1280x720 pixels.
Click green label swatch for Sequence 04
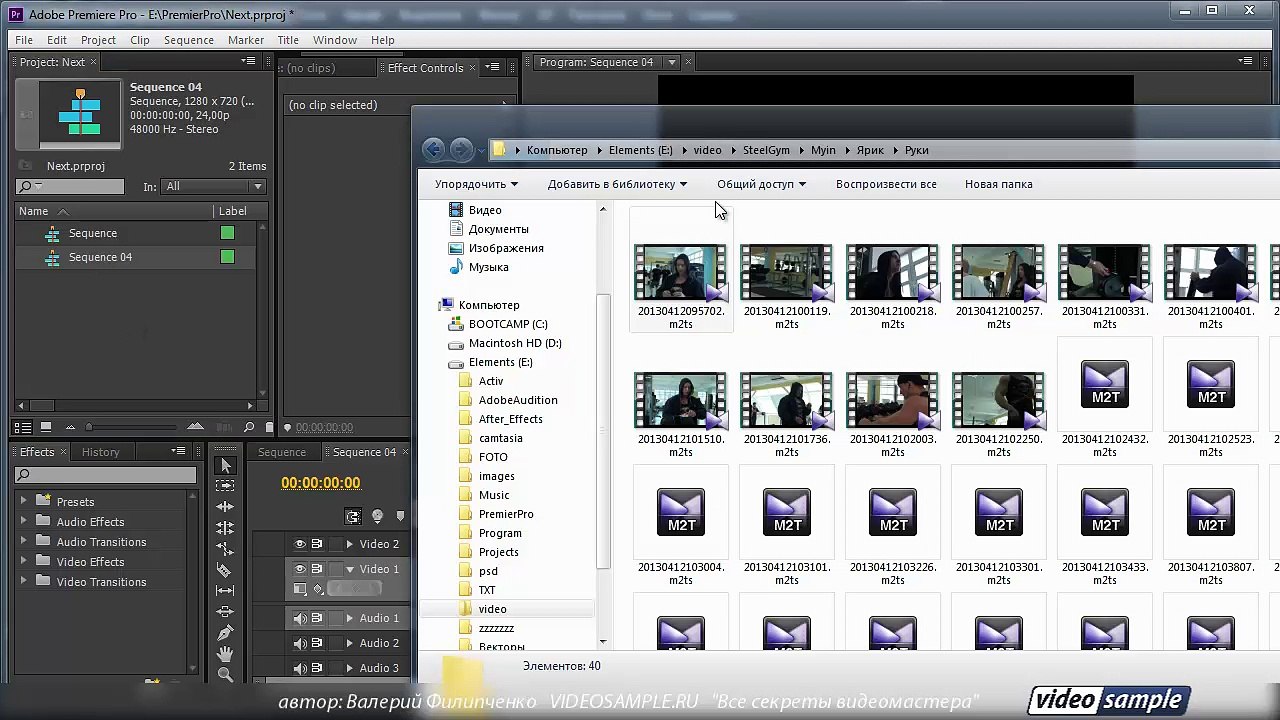227,257
